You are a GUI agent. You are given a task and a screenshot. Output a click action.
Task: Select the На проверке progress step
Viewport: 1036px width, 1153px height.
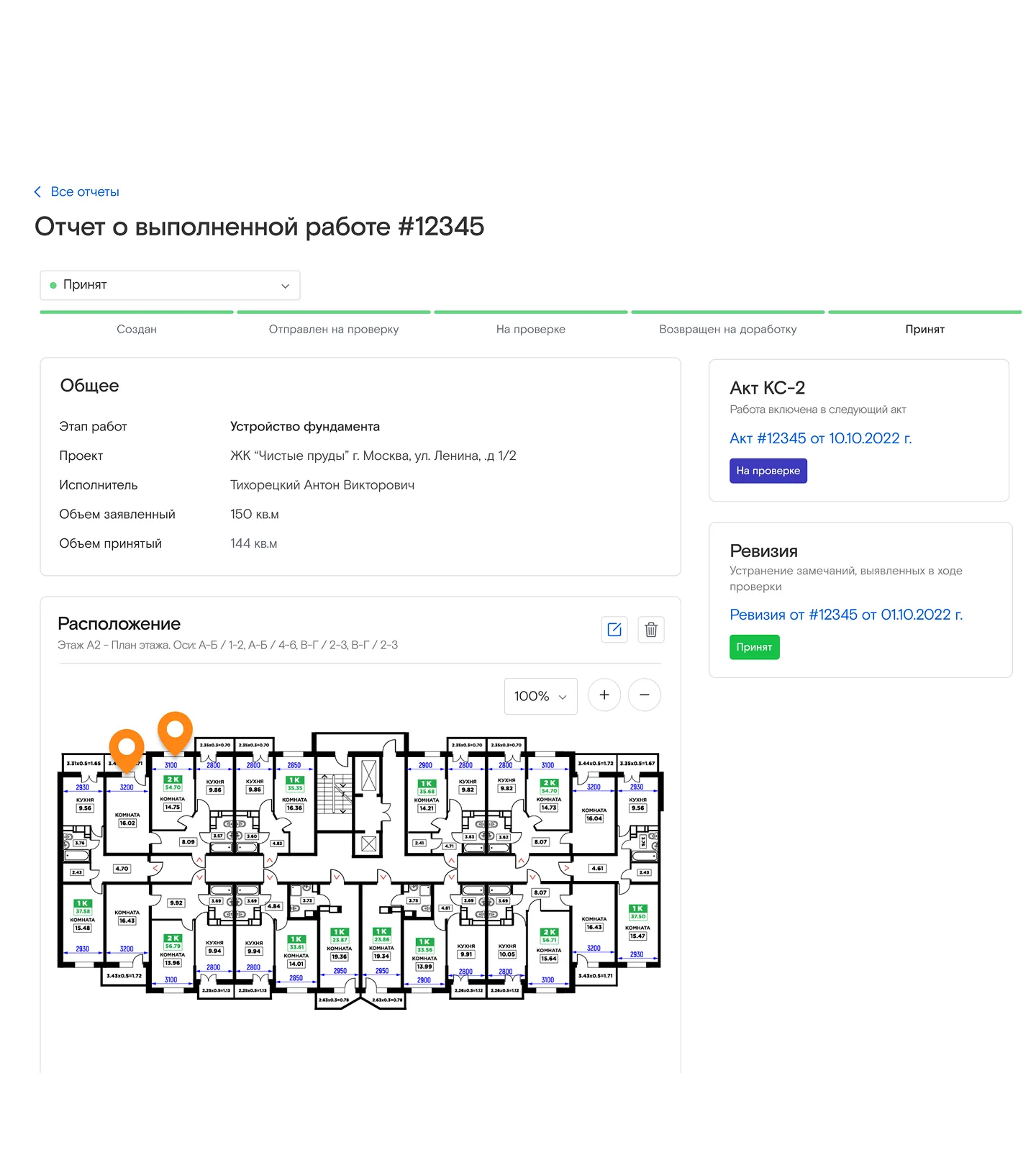(x=531, y=329)
